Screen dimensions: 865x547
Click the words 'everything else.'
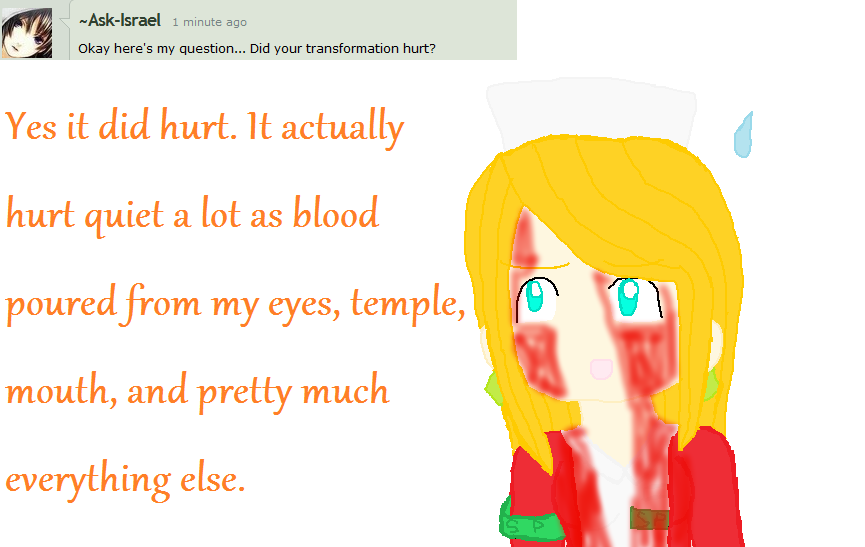(x=125, y=480)
